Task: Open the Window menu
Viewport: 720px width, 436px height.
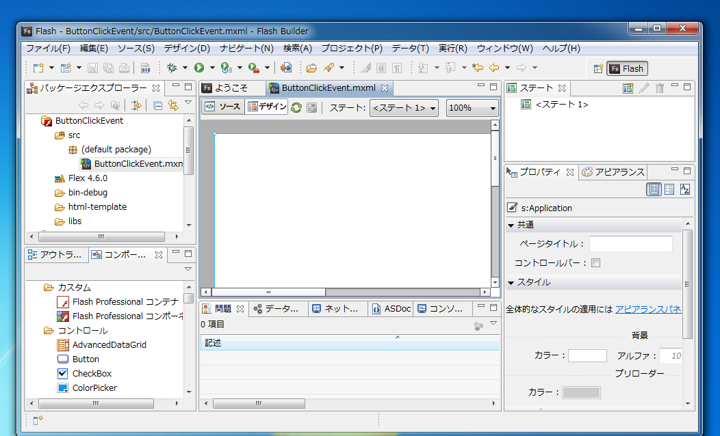Action: click(x=505, y=49)
